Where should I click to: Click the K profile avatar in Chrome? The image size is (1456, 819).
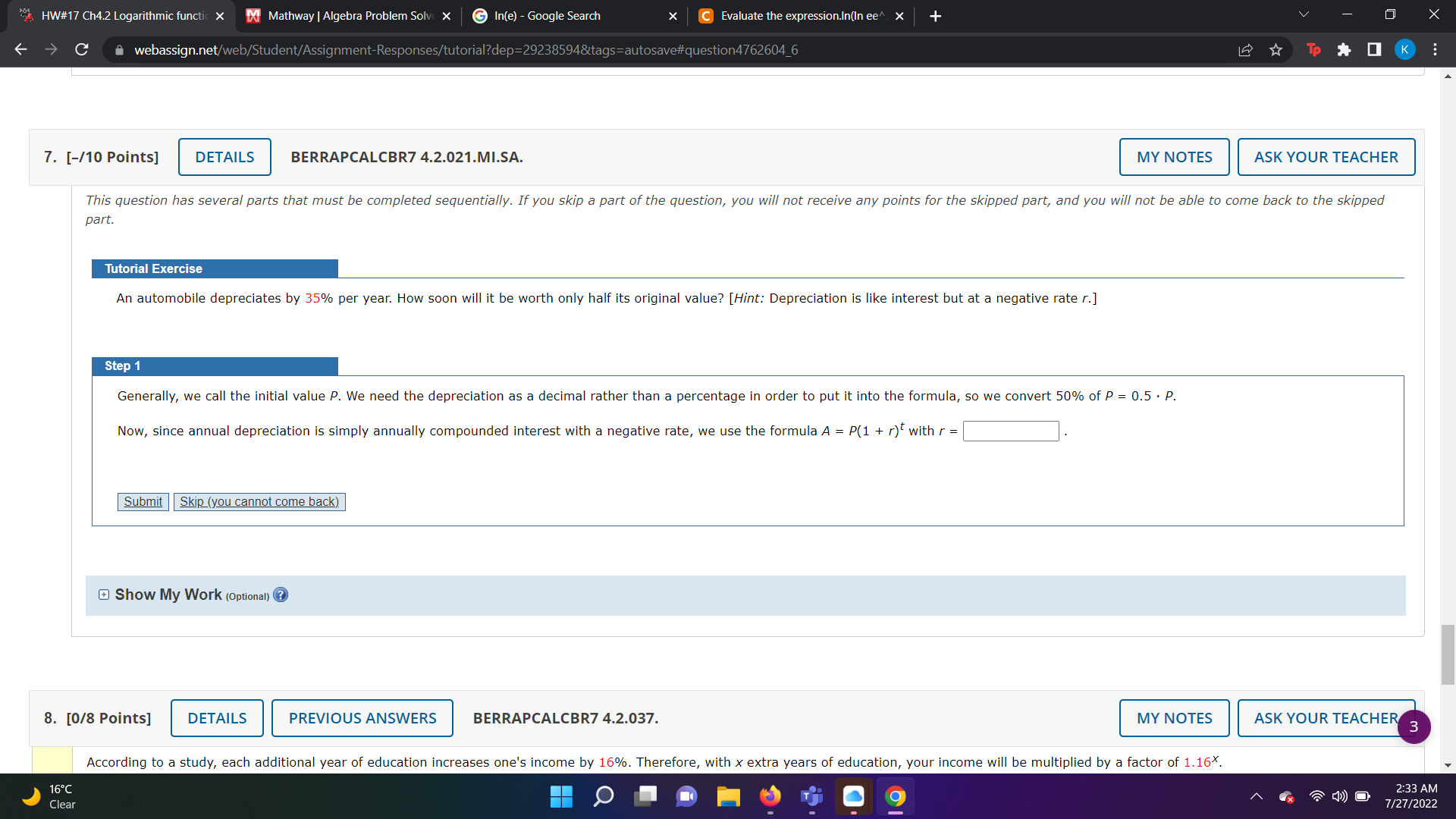[x=1404, y=49]
